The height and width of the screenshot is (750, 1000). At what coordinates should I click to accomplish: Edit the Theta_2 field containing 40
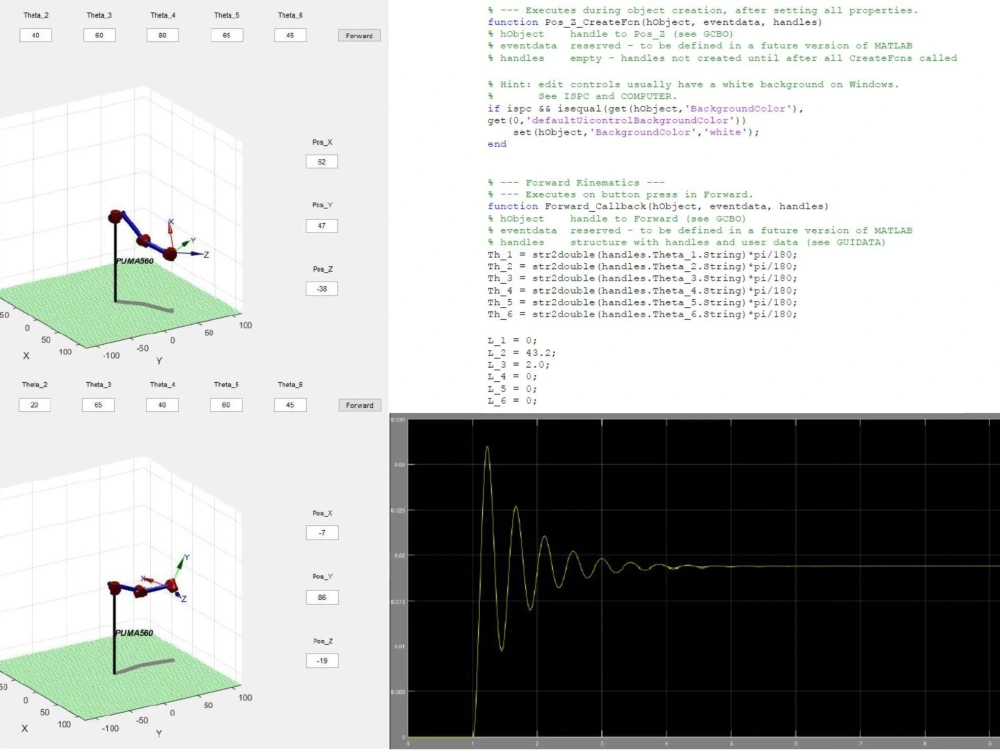(x=36, y=35)
